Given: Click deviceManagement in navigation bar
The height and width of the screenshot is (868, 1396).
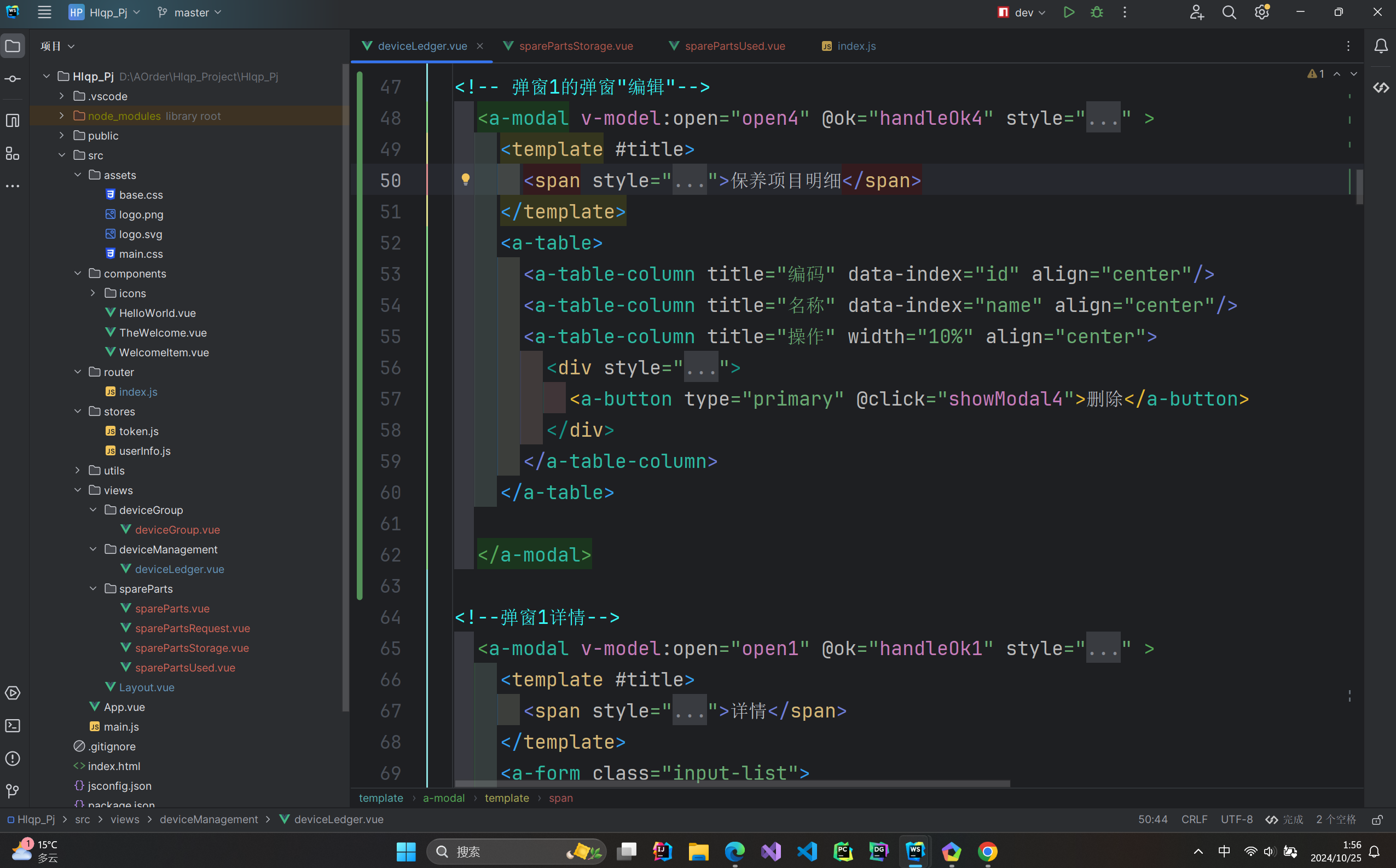Looking at the screenshot, I should coord(209,819).
